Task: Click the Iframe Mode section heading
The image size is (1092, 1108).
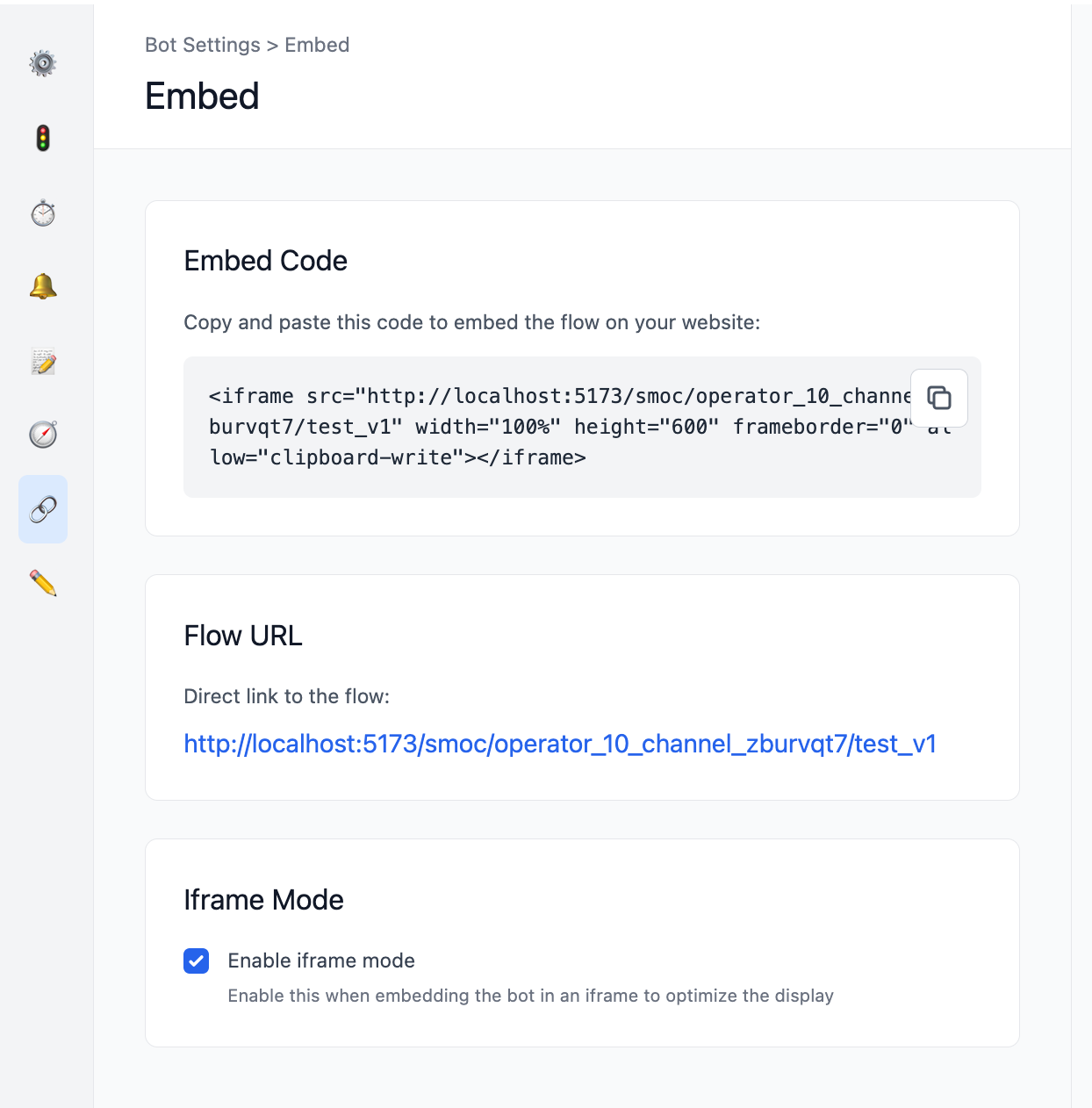Action: pyautogui.click(x=263, y=900)
